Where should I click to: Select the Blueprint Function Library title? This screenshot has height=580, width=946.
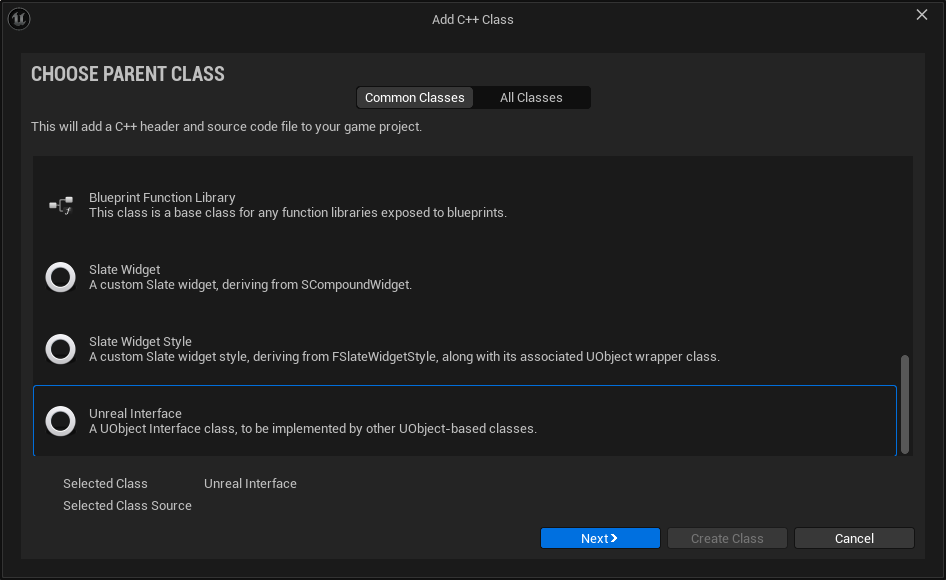162,197
